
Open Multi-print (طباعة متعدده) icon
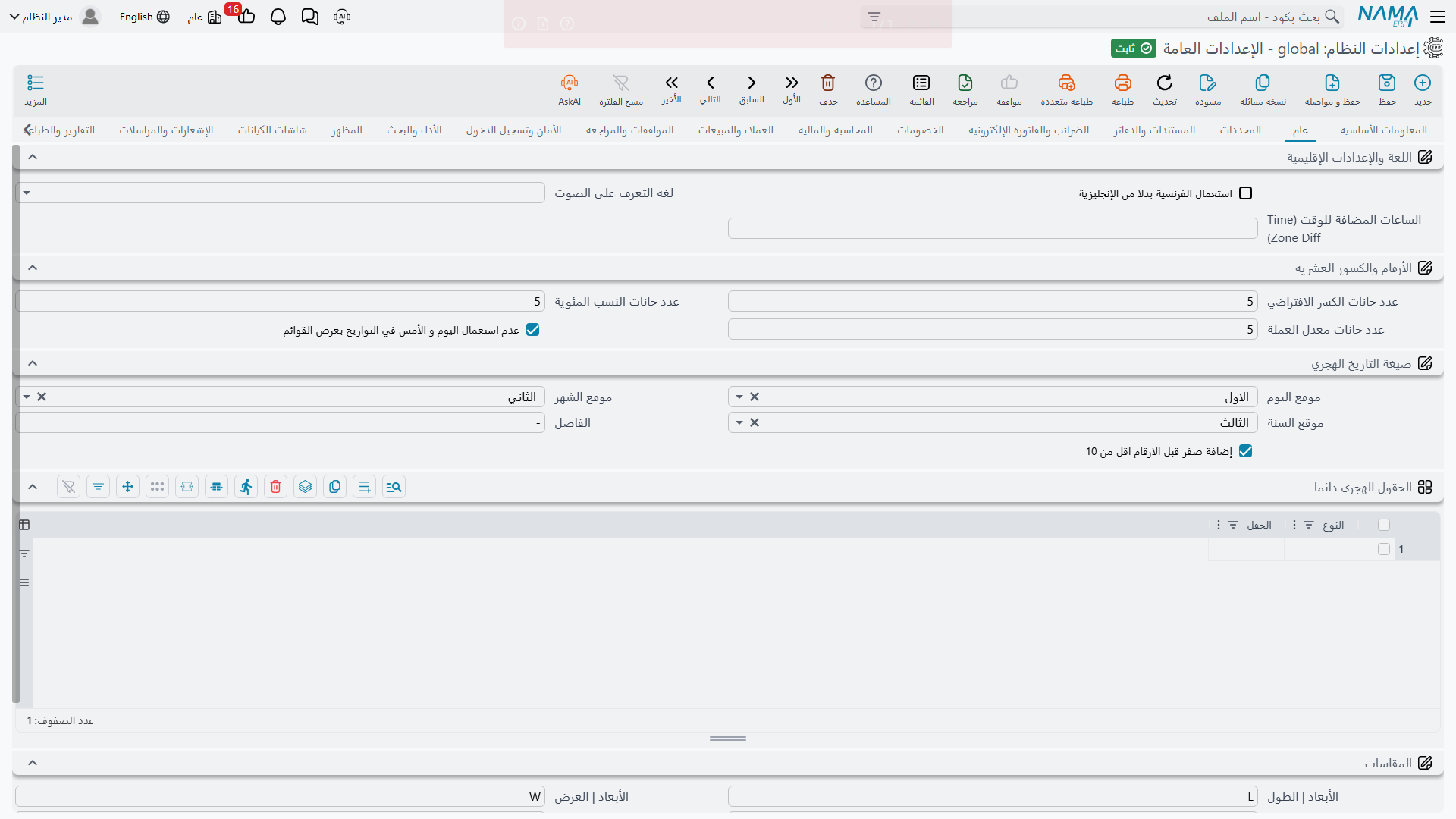tap(1067, 83)
